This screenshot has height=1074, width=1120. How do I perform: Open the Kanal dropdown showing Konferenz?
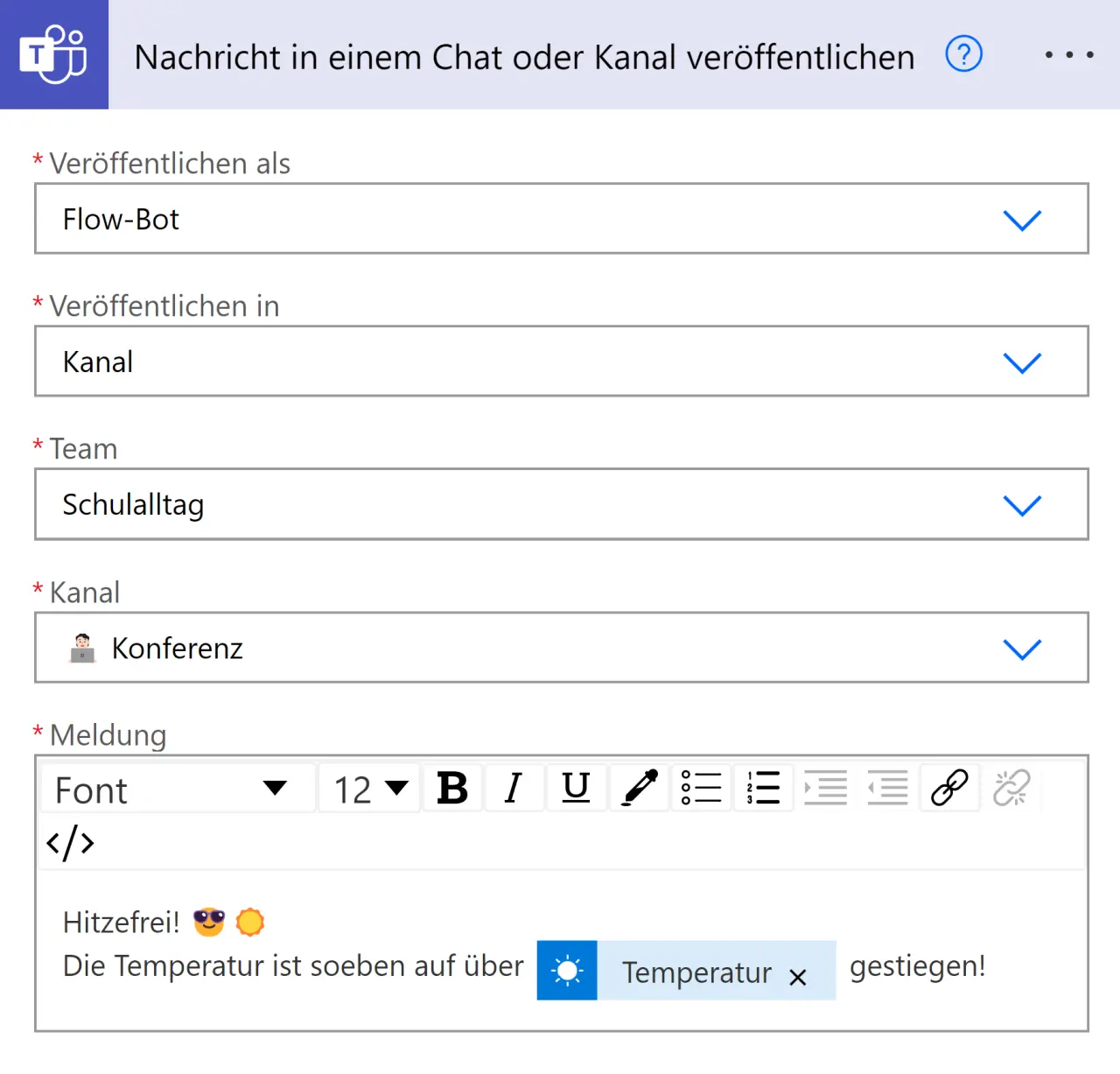point(1021,649)
